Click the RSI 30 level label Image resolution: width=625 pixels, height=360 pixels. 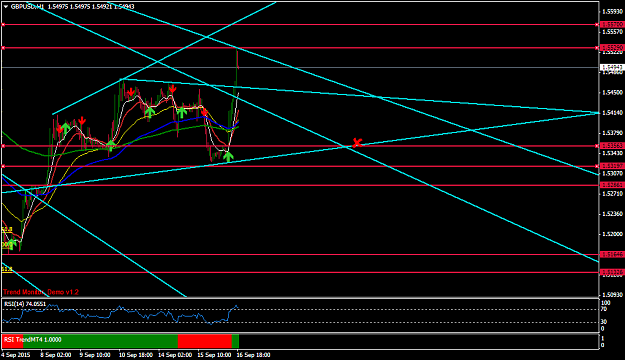pos(603,322)
